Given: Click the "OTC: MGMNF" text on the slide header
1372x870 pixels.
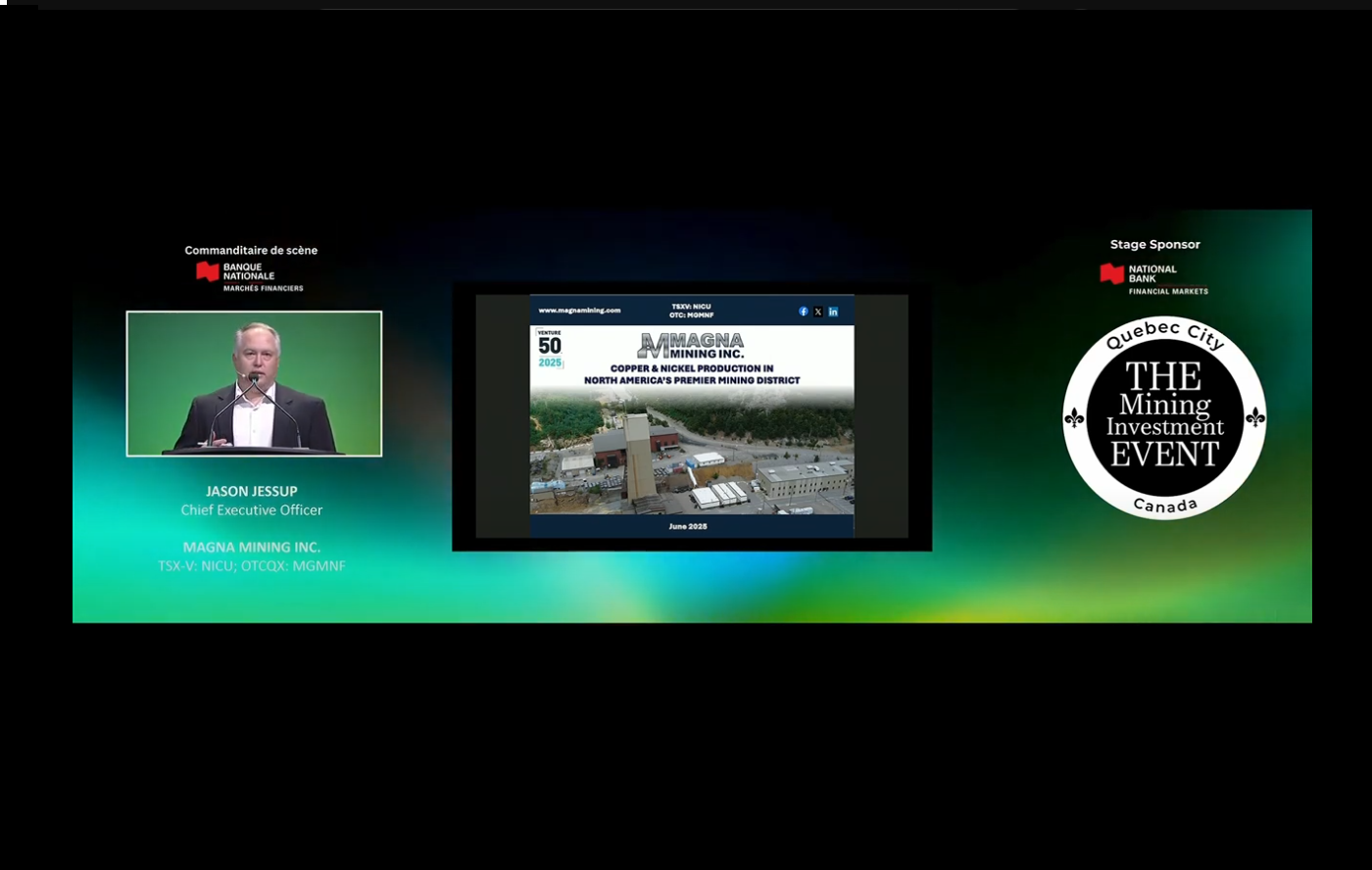Looking at the screenshot, I should (691, 315).
